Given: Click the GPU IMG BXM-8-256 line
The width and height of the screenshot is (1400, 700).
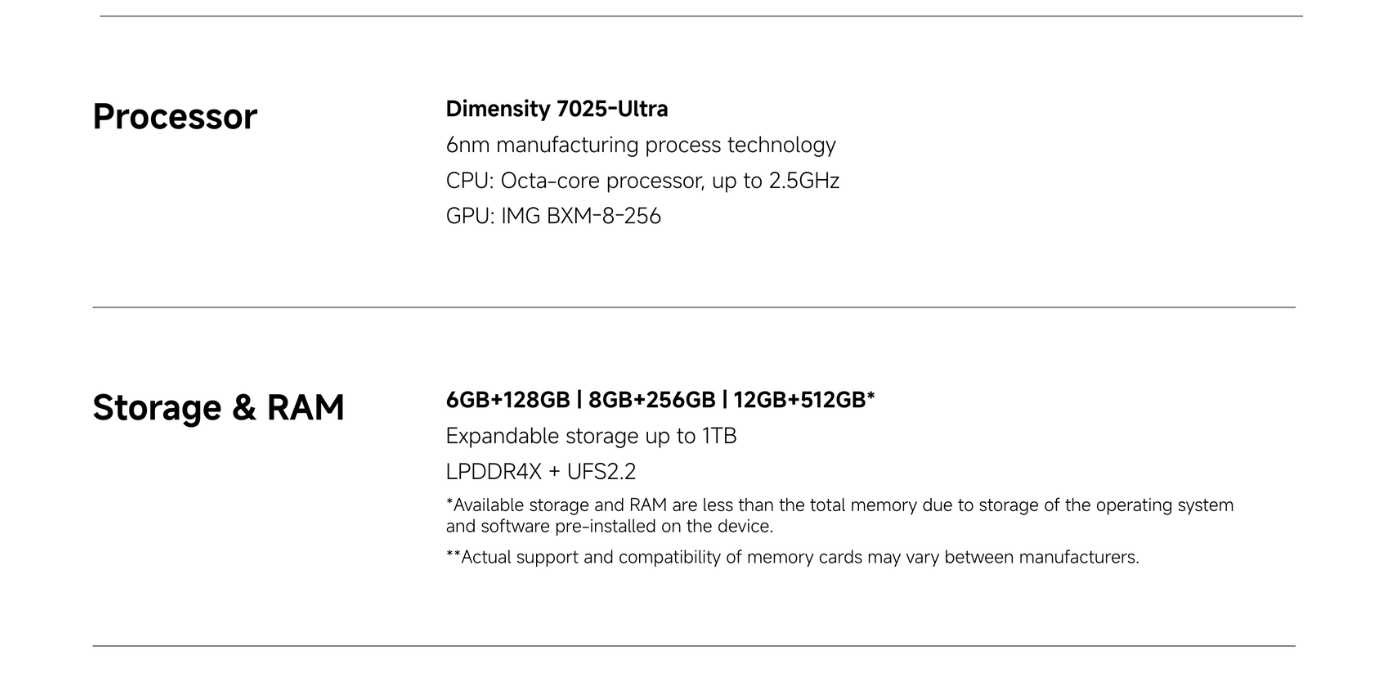Looking at the screenshot, I should (553, 217).
